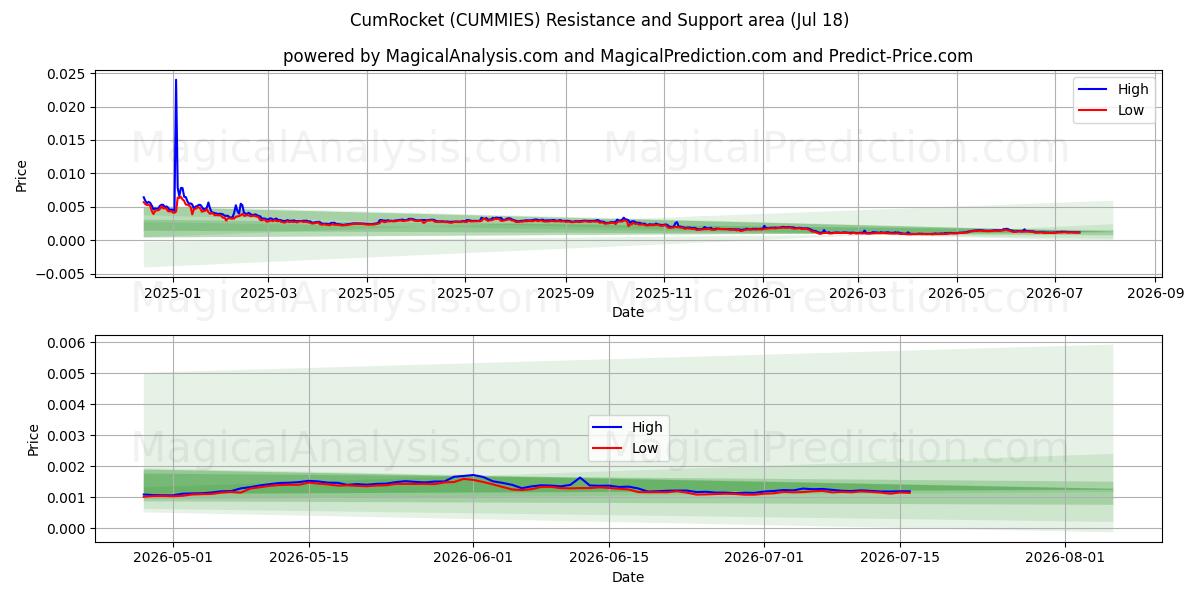This screenshot has height=600, width=1200.
Task: Click the '0.001' bottom chart y-axis label
Action: coord(68,498)
